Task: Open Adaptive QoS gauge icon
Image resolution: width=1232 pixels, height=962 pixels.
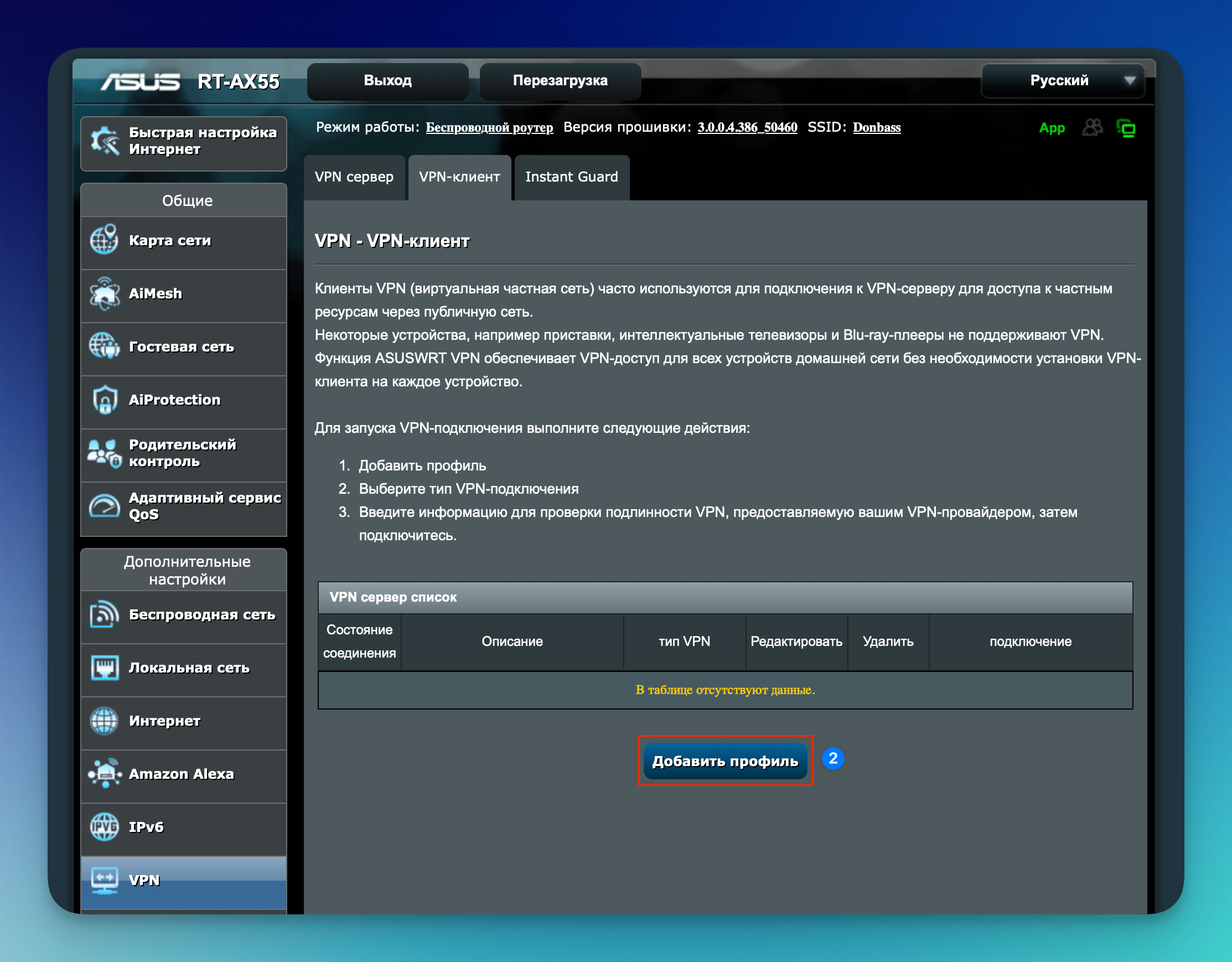Action: [105, 506]
